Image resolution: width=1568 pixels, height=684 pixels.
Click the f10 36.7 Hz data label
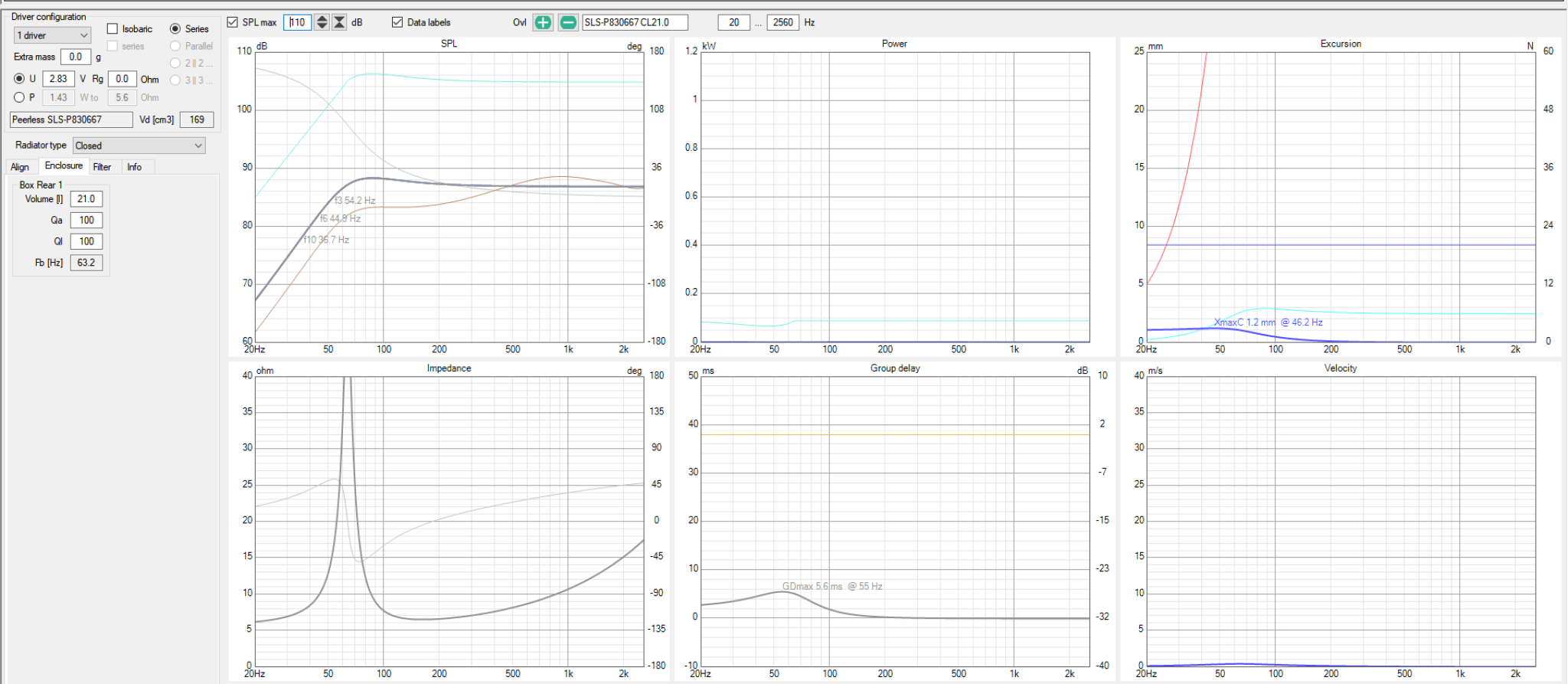coord(326,240)
